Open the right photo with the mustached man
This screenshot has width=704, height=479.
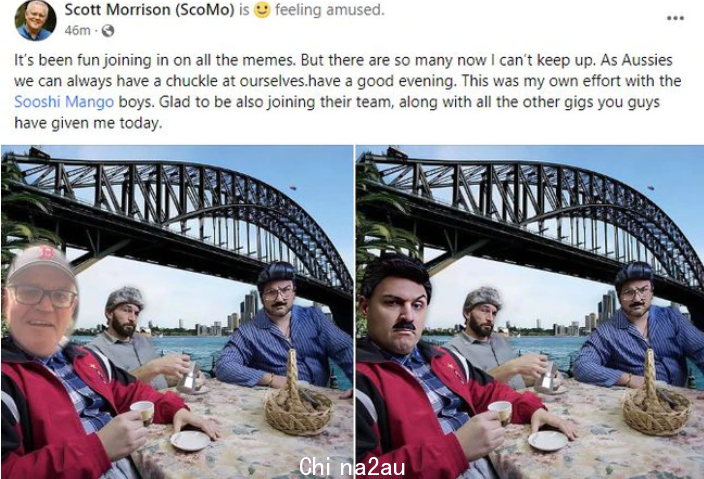[530, 312]
